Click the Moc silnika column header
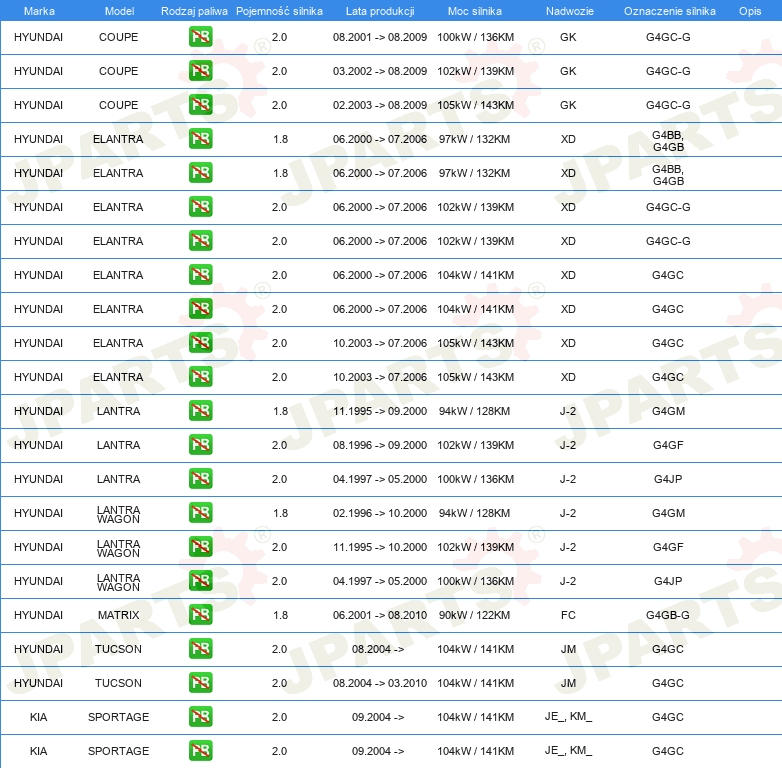The width and height of the screenshot is (782, 768). [x=474, y=11]
